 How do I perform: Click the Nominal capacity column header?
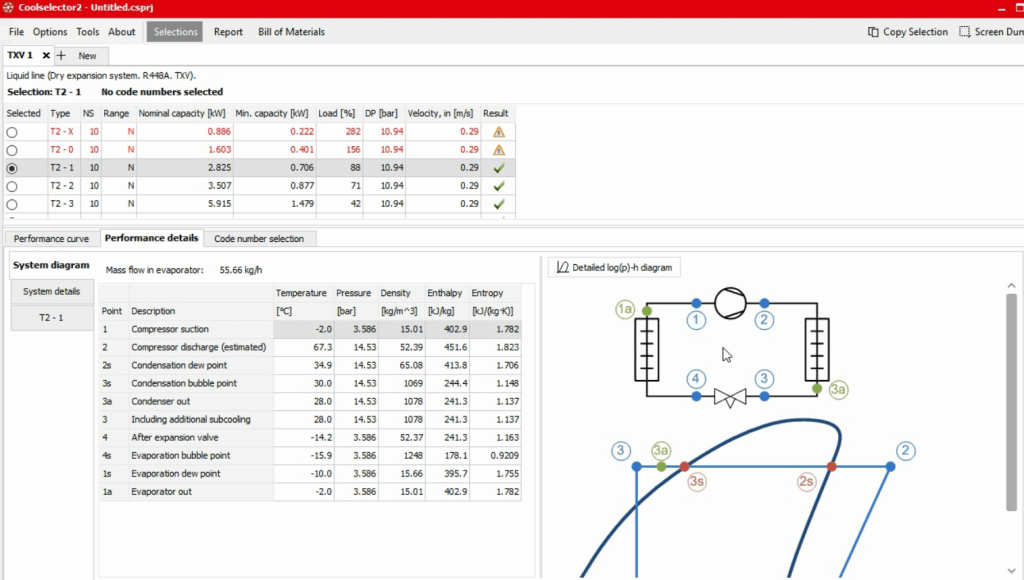tap(182, 113)
